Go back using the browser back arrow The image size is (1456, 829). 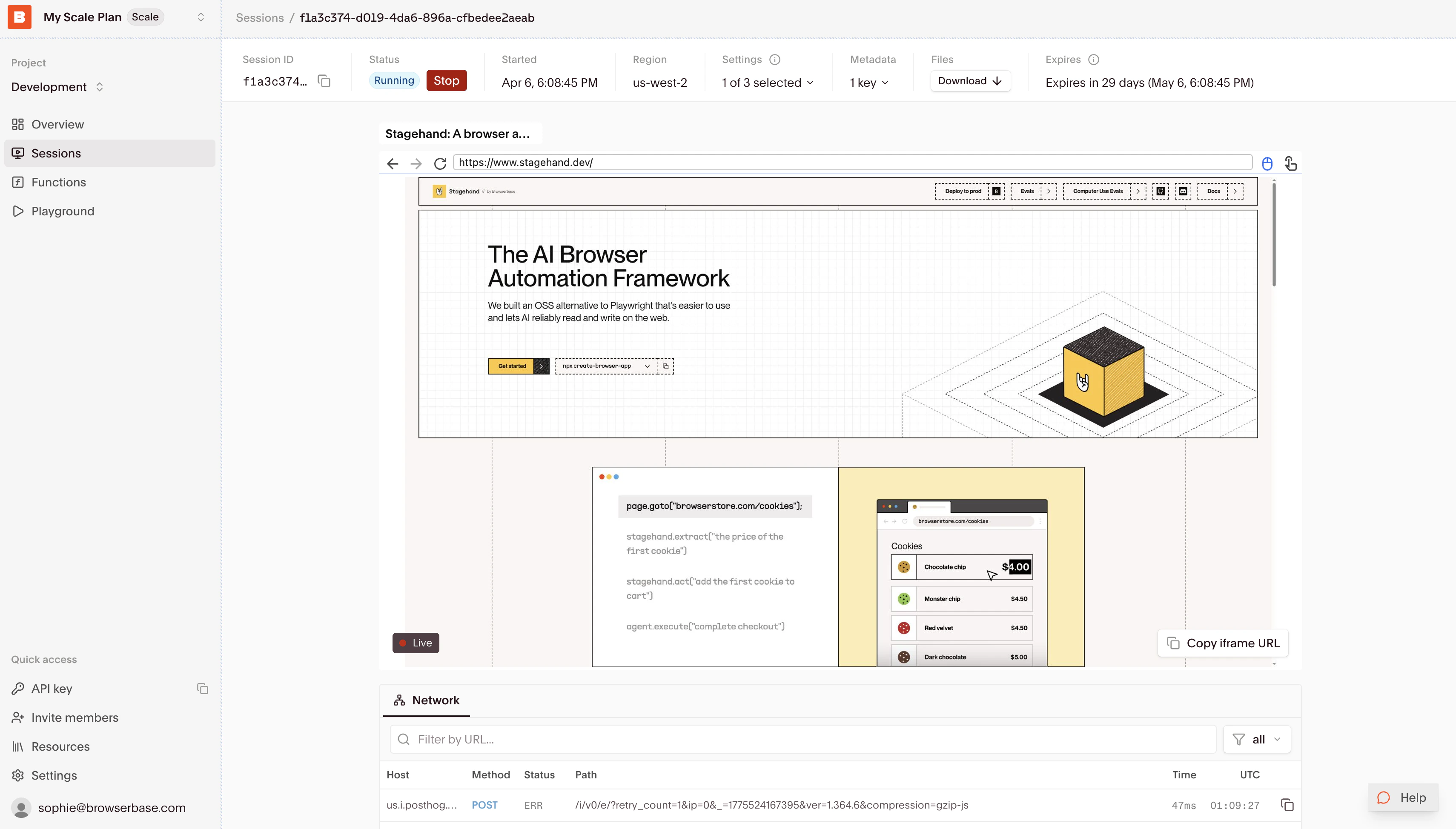click(393, 163)
